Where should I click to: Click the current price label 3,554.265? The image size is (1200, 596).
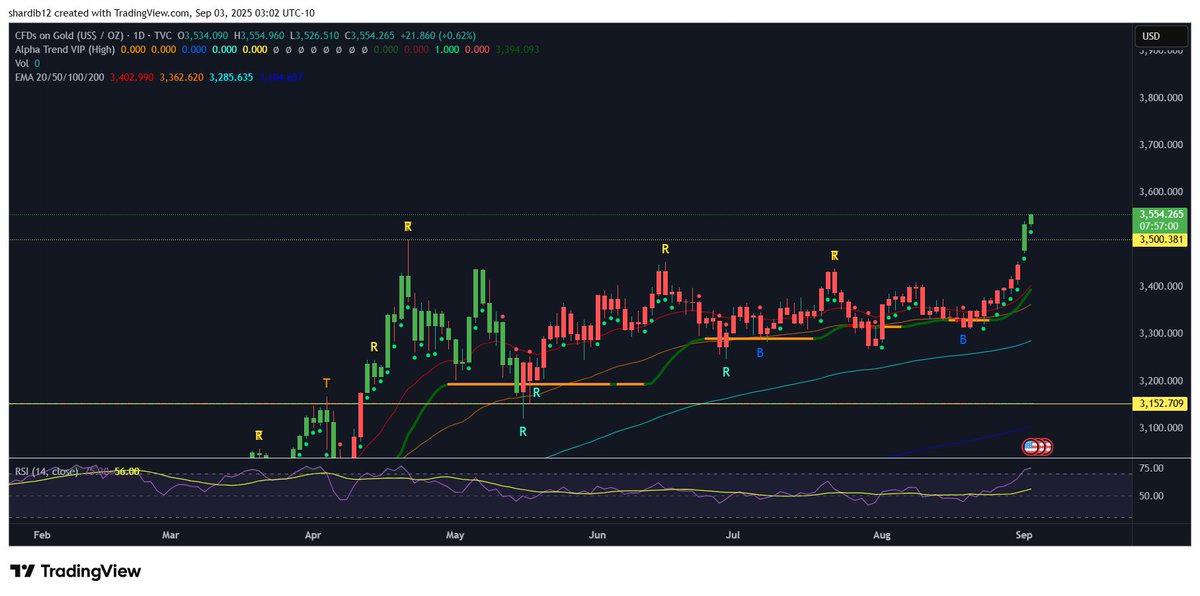click(1161, 214)
